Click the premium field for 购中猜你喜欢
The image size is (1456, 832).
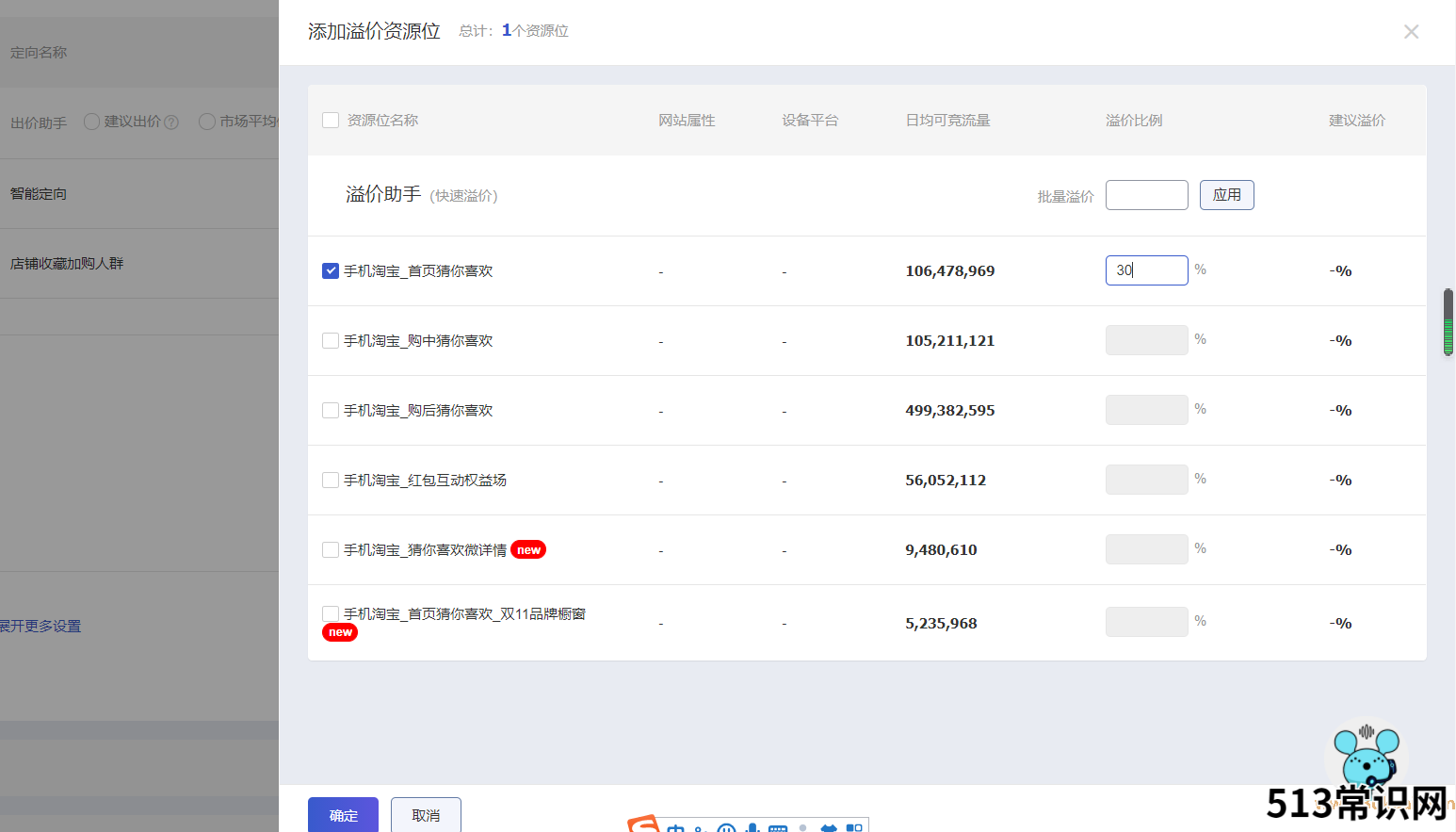(x=1146, y=340)
